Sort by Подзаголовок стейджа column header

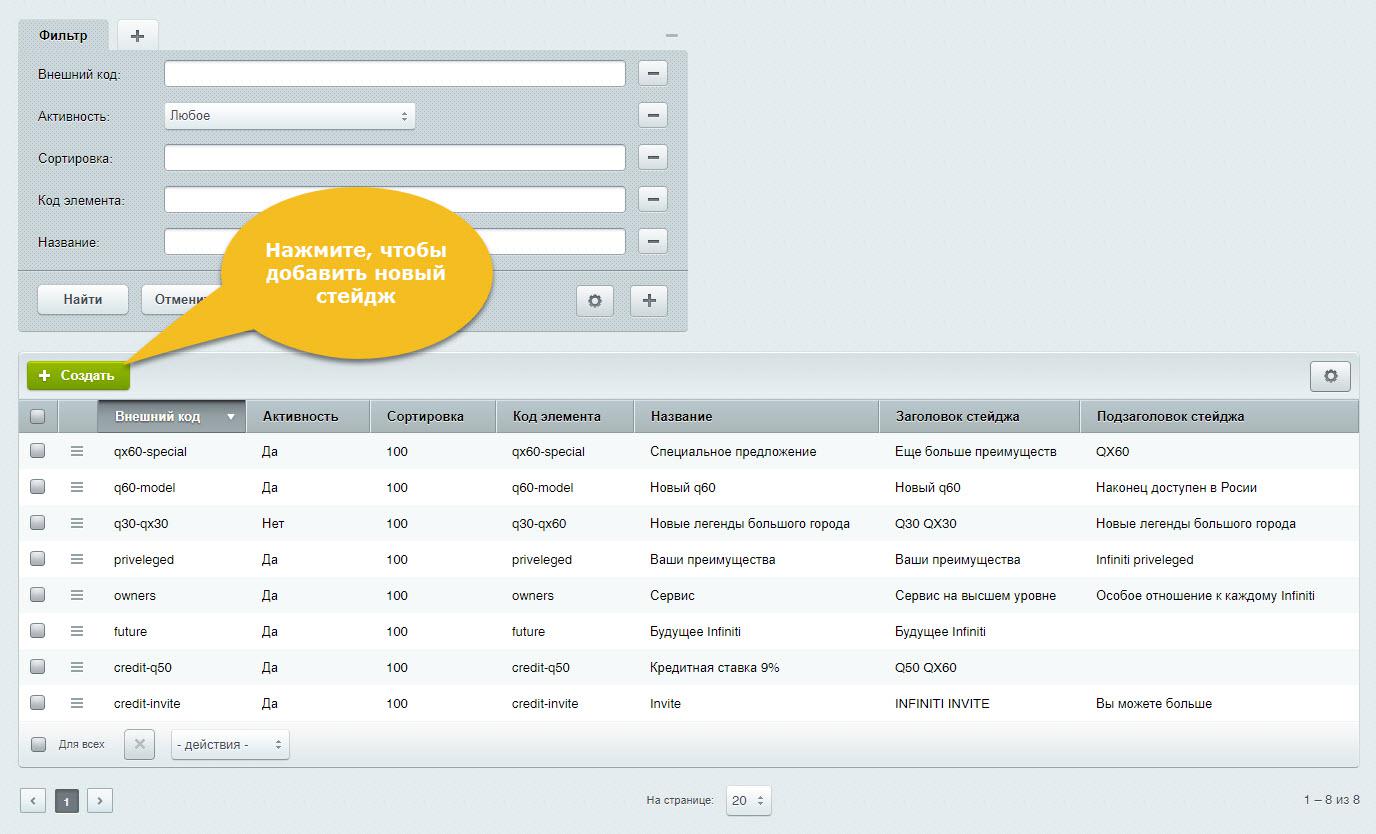(1219, 416)
